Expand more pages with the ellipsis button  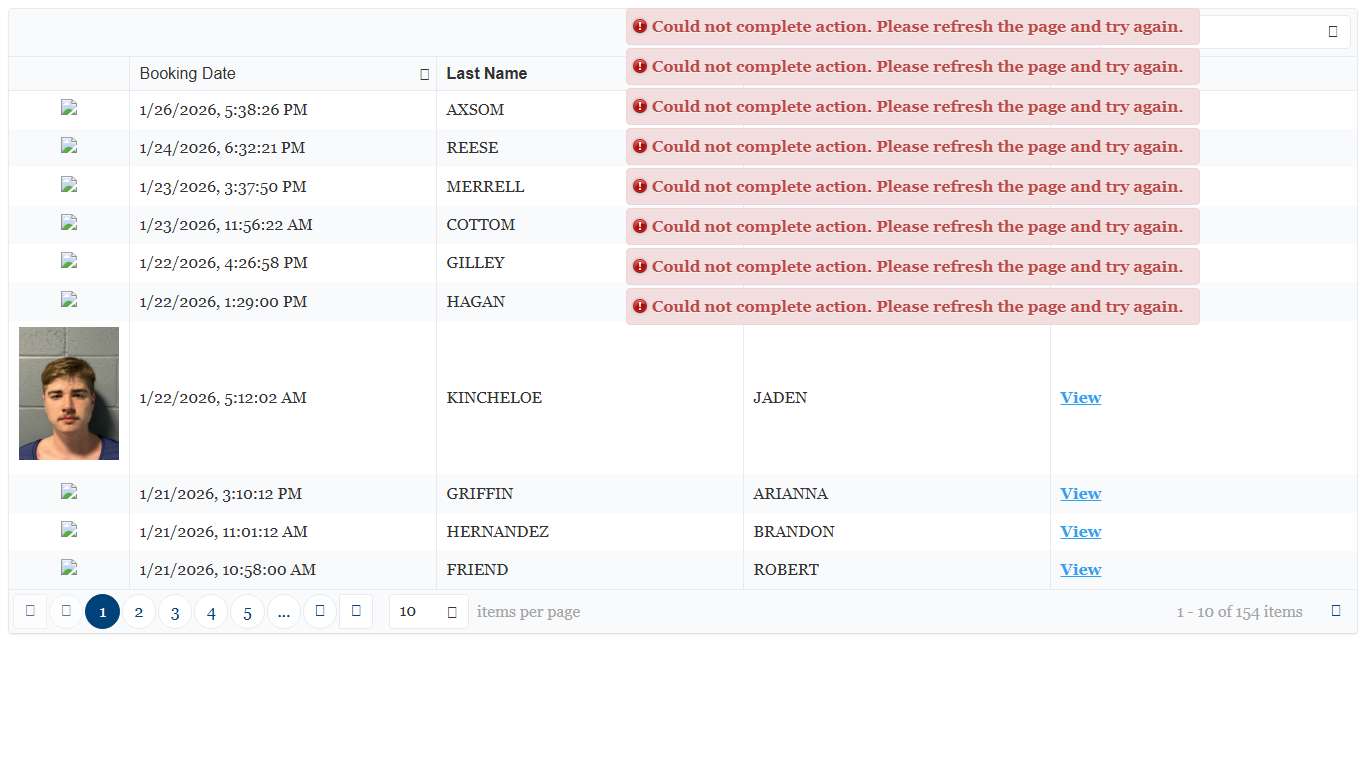point(284,612)
